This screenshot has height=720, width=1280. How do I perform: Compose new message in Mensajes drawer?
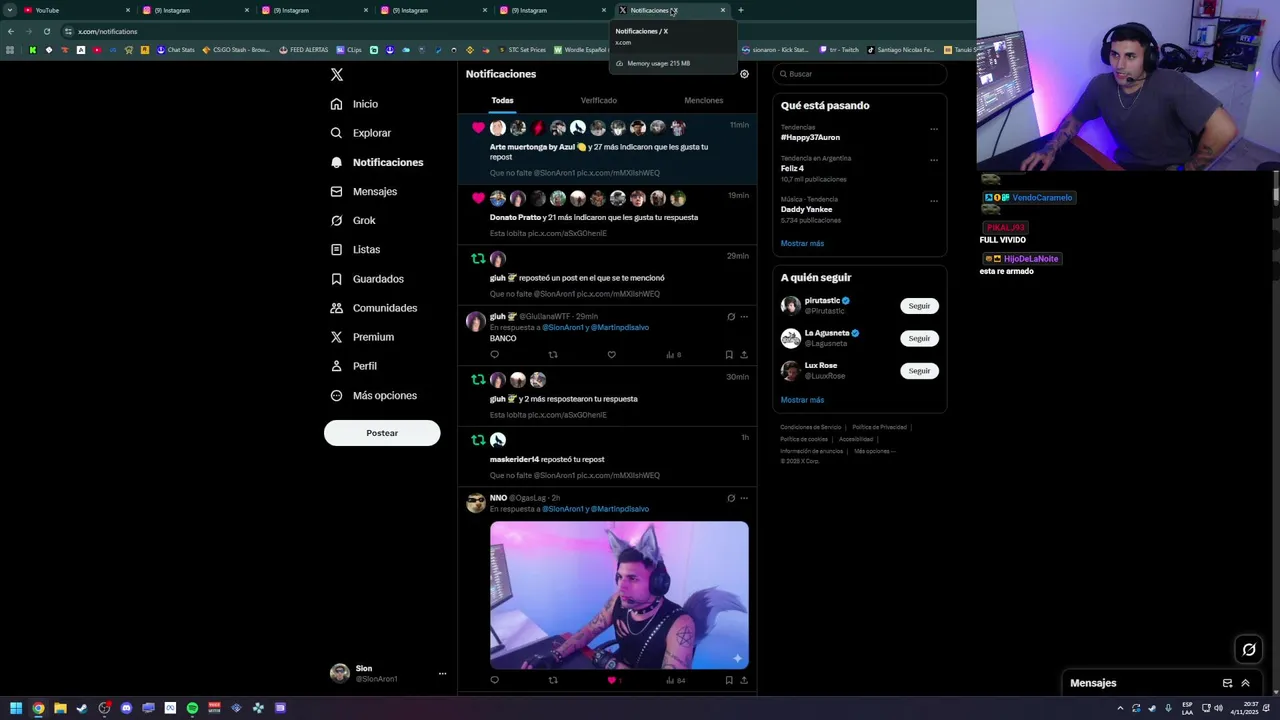[x=1227, y=683]
